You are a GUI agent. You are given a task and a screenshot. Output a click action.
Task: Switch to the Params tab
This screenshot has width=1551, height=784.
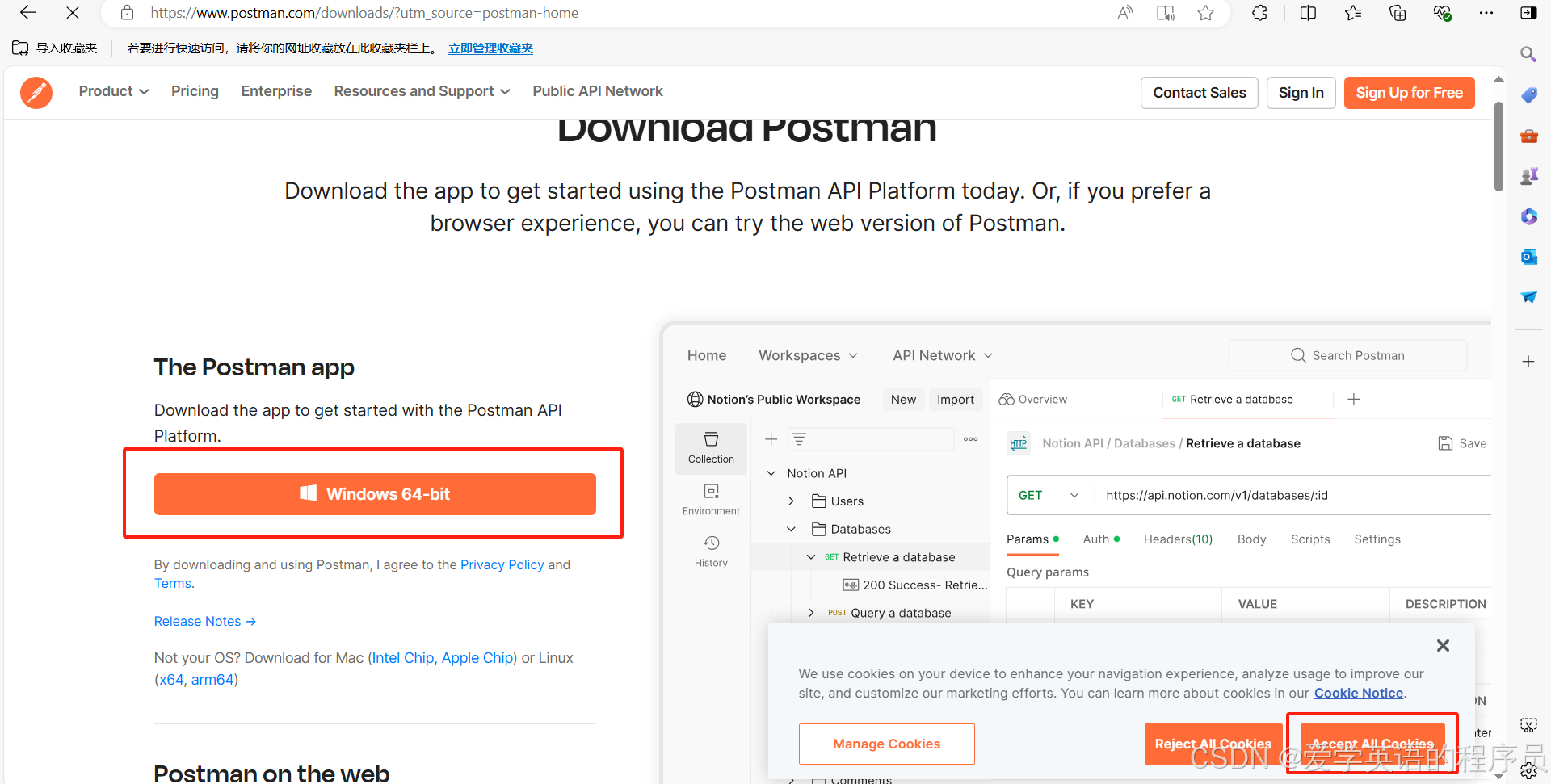pyautogui.click(x=1032, y=539)
